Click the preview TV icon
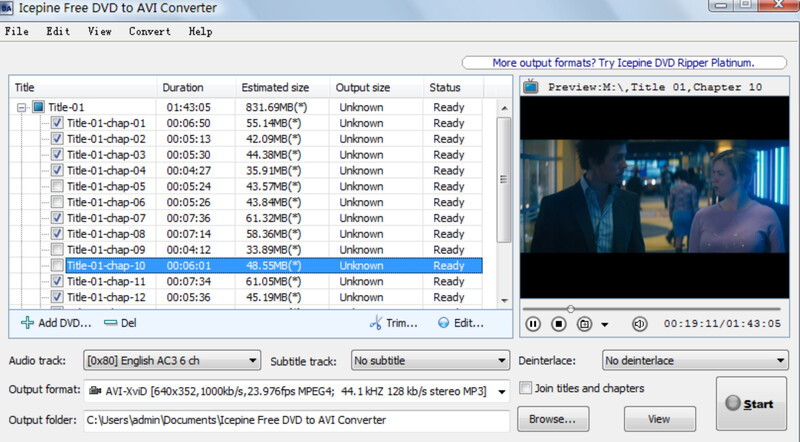800x442 pixels. (x=531, y=86)
